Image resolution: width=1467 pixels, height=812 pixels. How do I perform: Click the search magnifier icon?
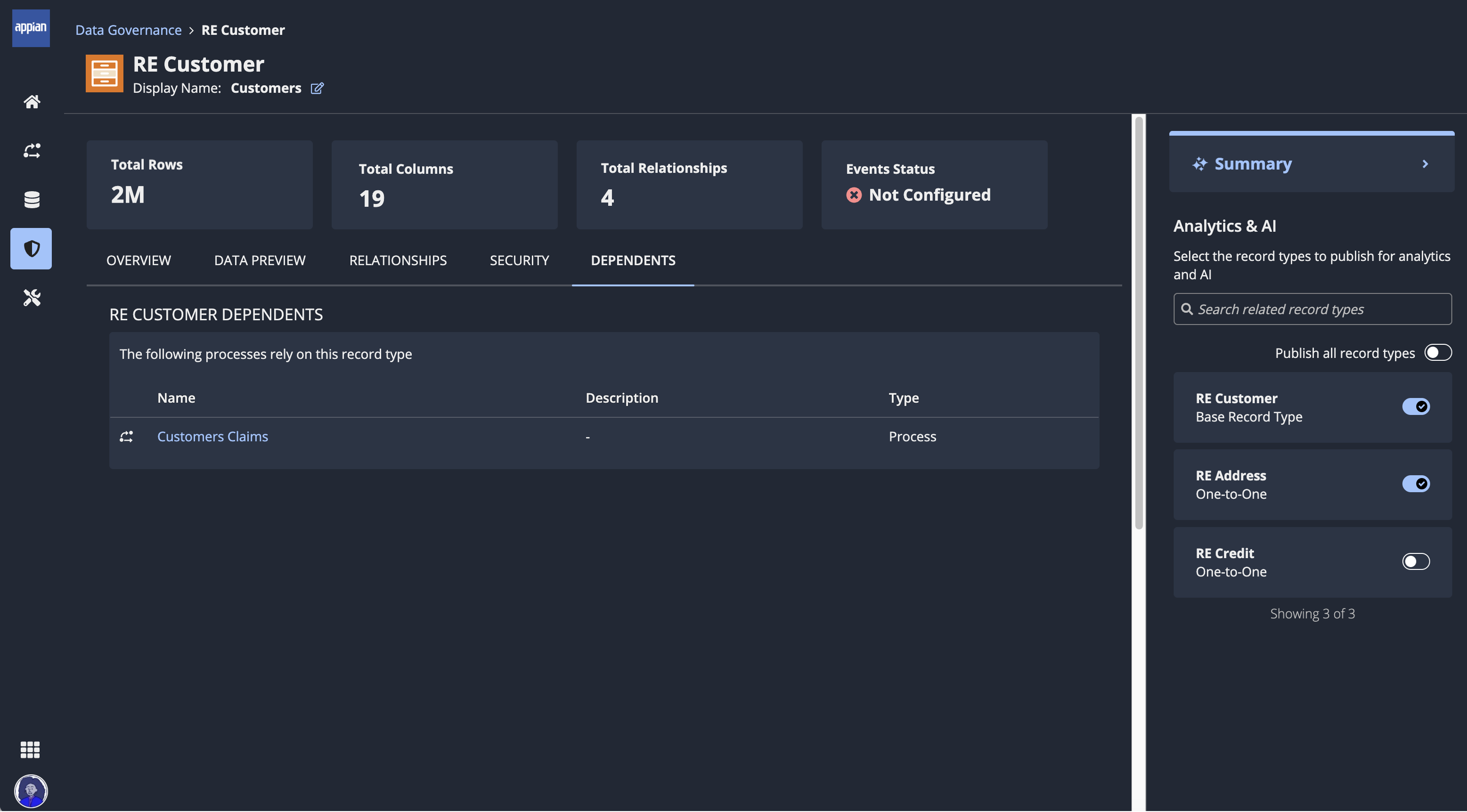click(1187, 309)
